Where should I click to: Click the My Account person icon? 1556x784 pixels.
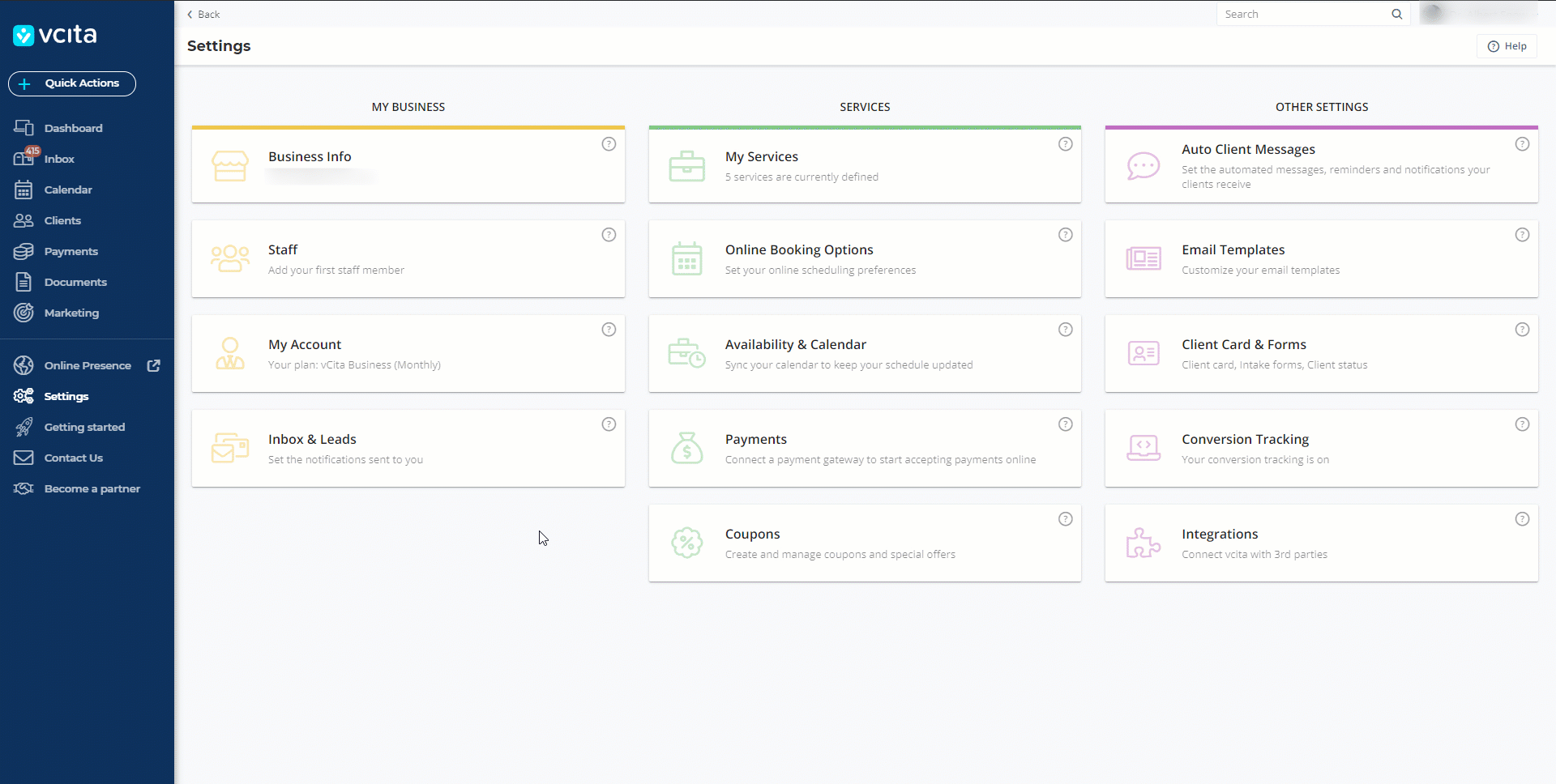click(230, 354)
